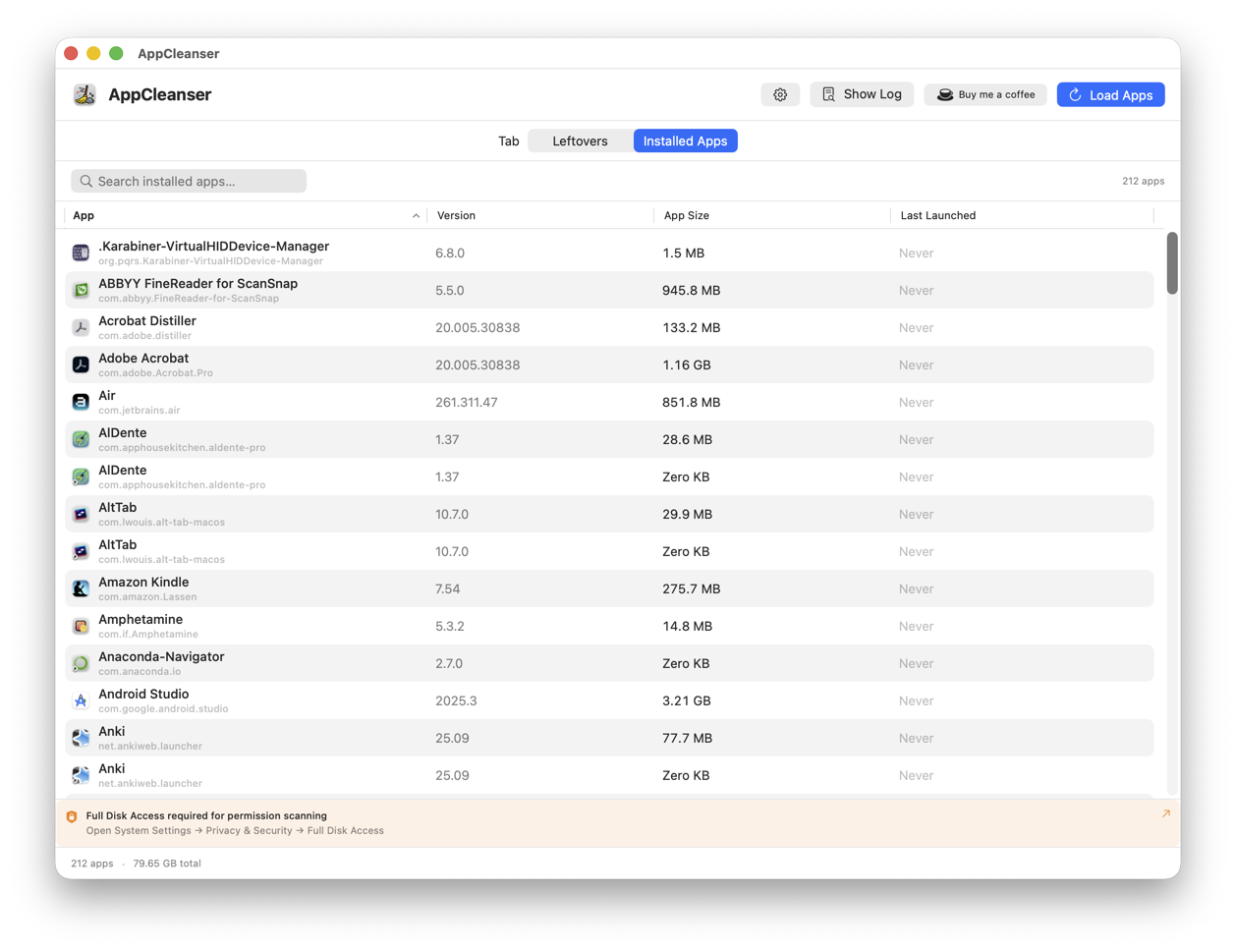Image resolution: width=1236 pixels, height=952 pixels.
Task: Click the Zero KB AlDente app icon
Action: 81,476
